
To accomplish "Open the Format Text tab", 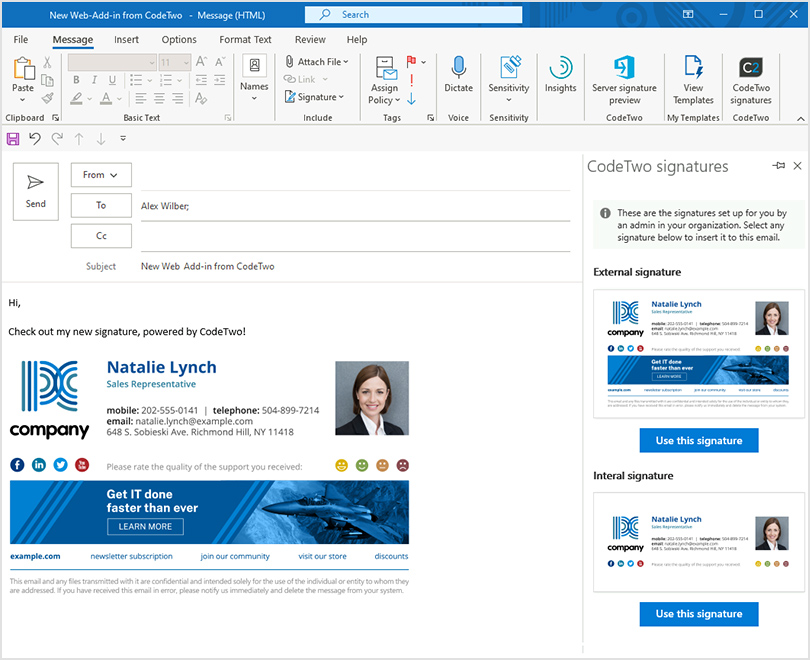I will [245, 40].
